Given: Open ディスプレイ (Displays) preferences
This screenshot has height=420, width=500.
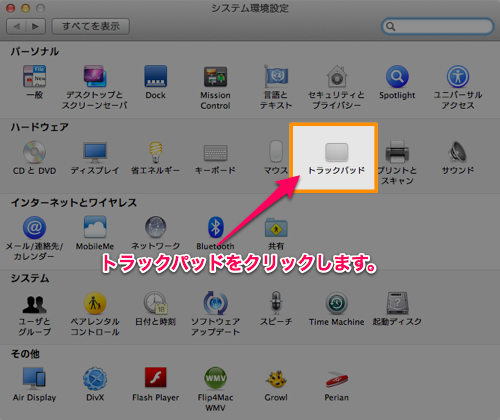Looking at the screenshot, I should tap(95, 152).
